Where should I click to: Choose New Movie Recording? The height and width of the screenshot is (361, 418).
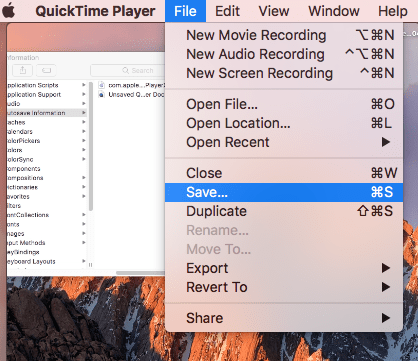click(284, 35)
